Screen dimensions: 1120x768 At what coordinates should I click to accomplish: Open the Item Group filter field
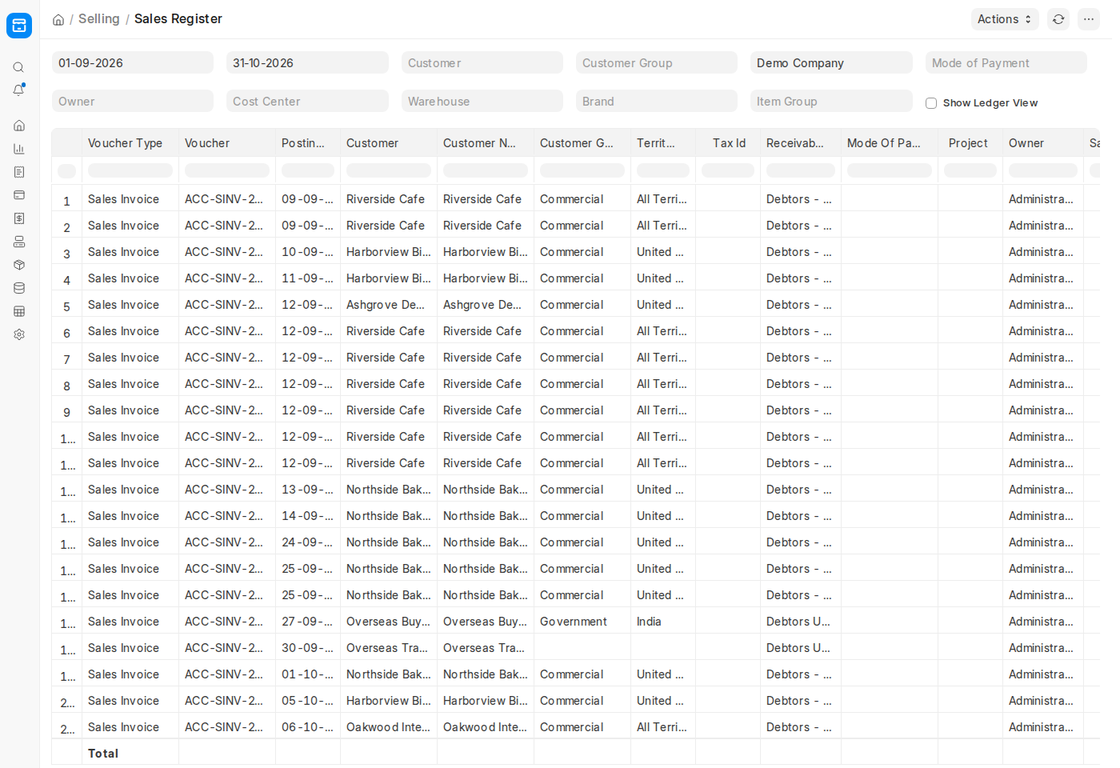point(831,101)
